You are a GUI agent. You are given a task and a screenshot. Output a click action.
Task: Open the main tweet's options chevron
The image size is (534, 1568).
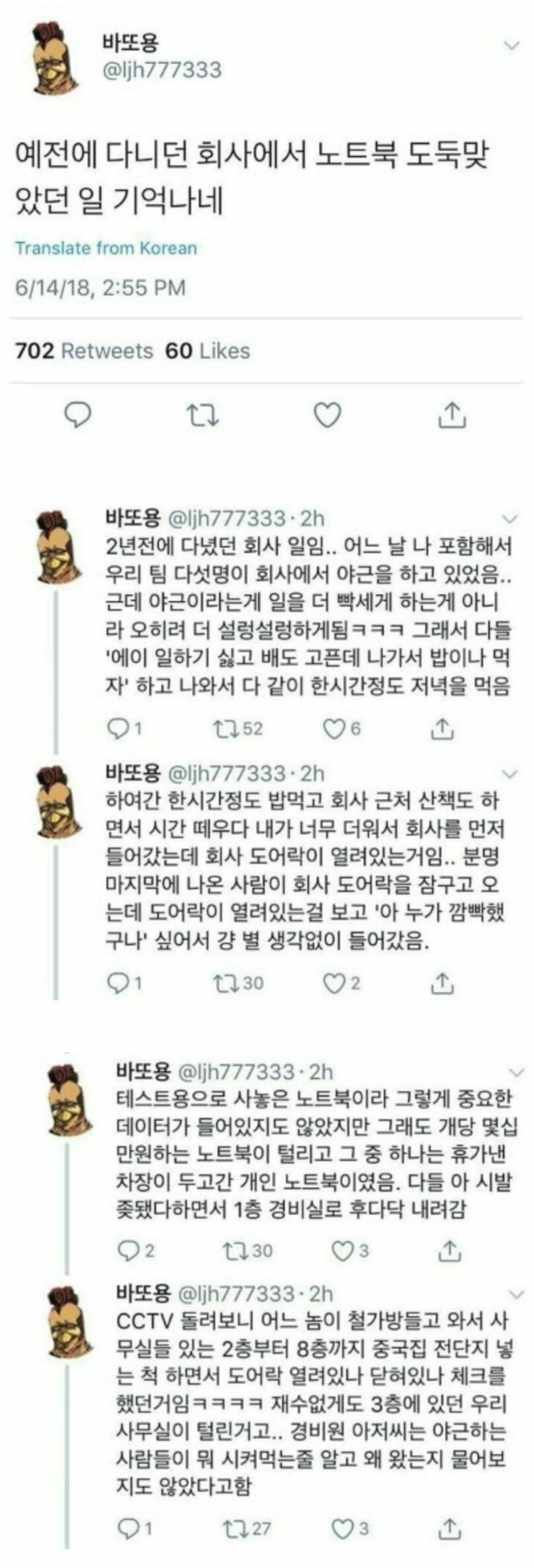coord(511,44)
